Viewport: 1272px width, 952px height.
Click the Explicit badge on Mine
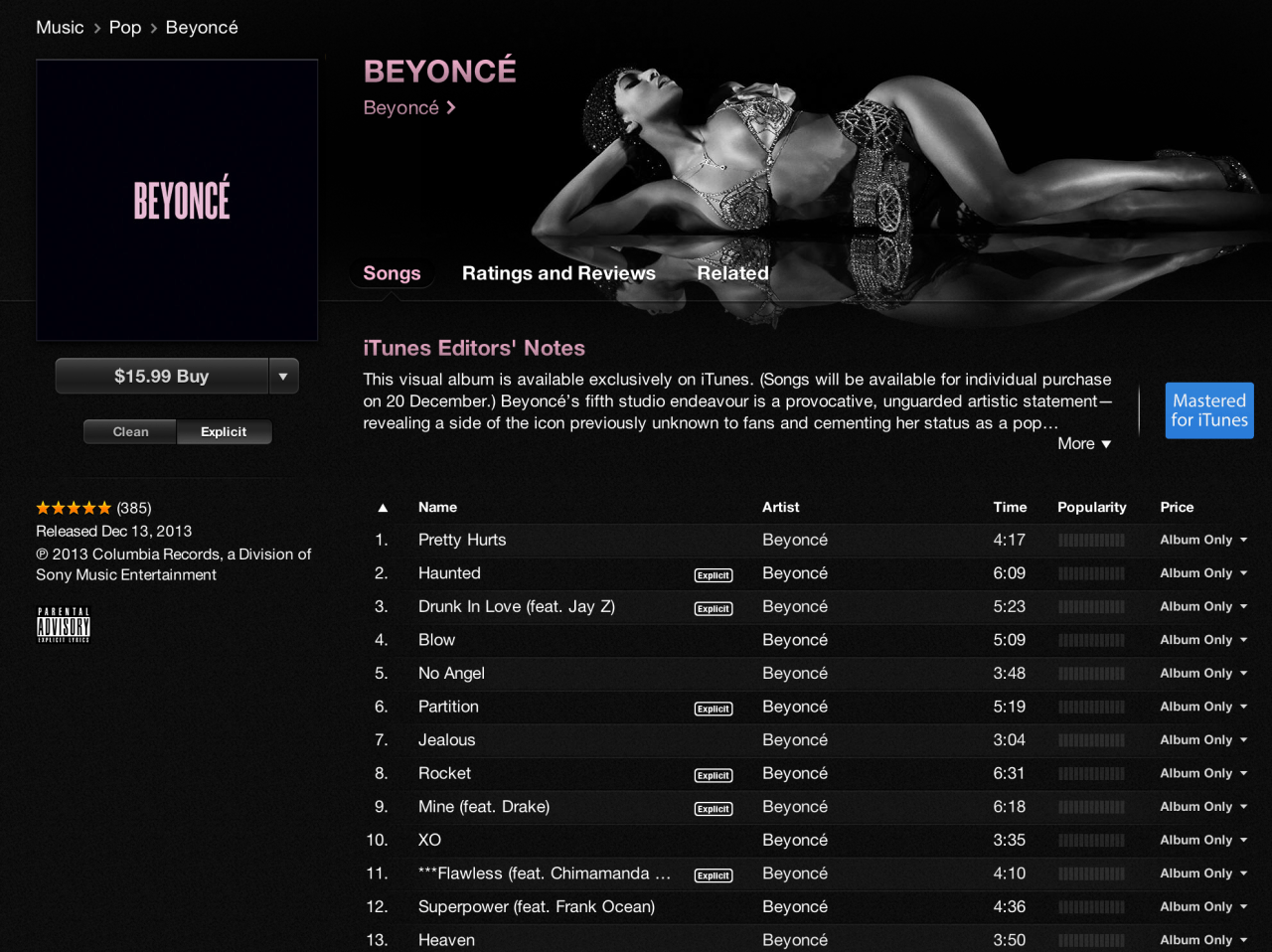coord(714,809)
